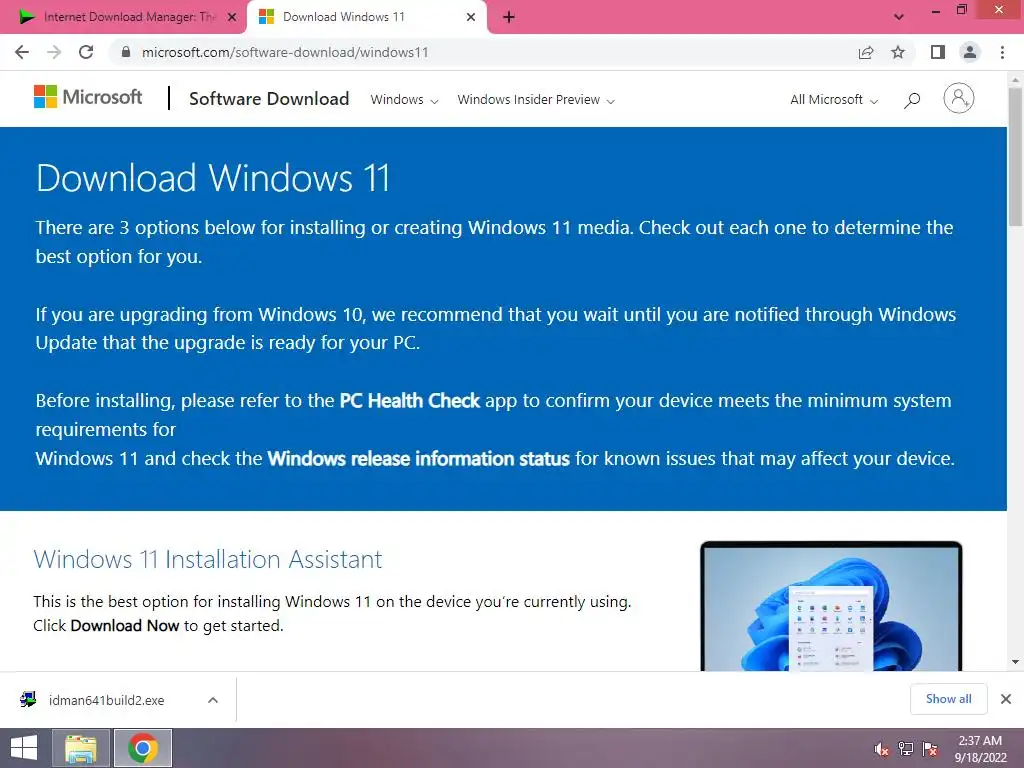Image resolution: width=1024 pixels, height=768 pixels.
Task: Click the muted volume tray icon
Action: (x=882, y=749)
